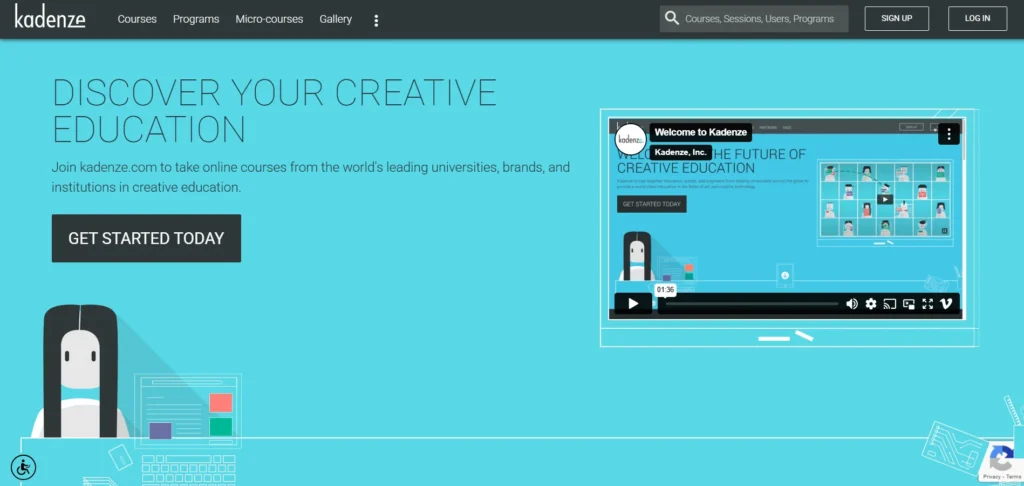This screenshot has height=486, width=1024.
Task: Click the search magnifier icon
Action: pos(672,19)
